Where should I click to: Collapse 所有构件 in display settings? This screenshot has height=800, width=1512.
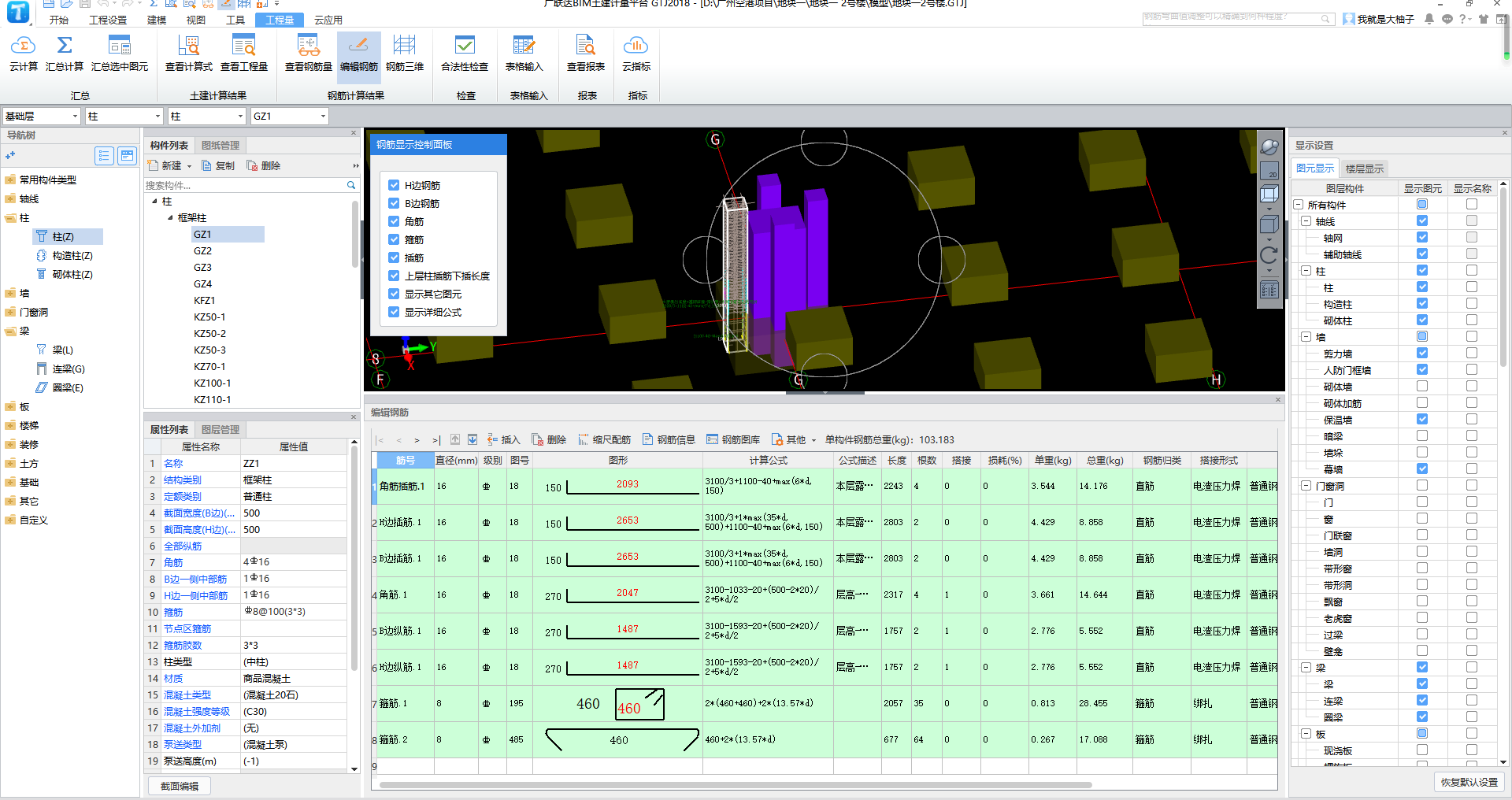(x=1298, y=205)
